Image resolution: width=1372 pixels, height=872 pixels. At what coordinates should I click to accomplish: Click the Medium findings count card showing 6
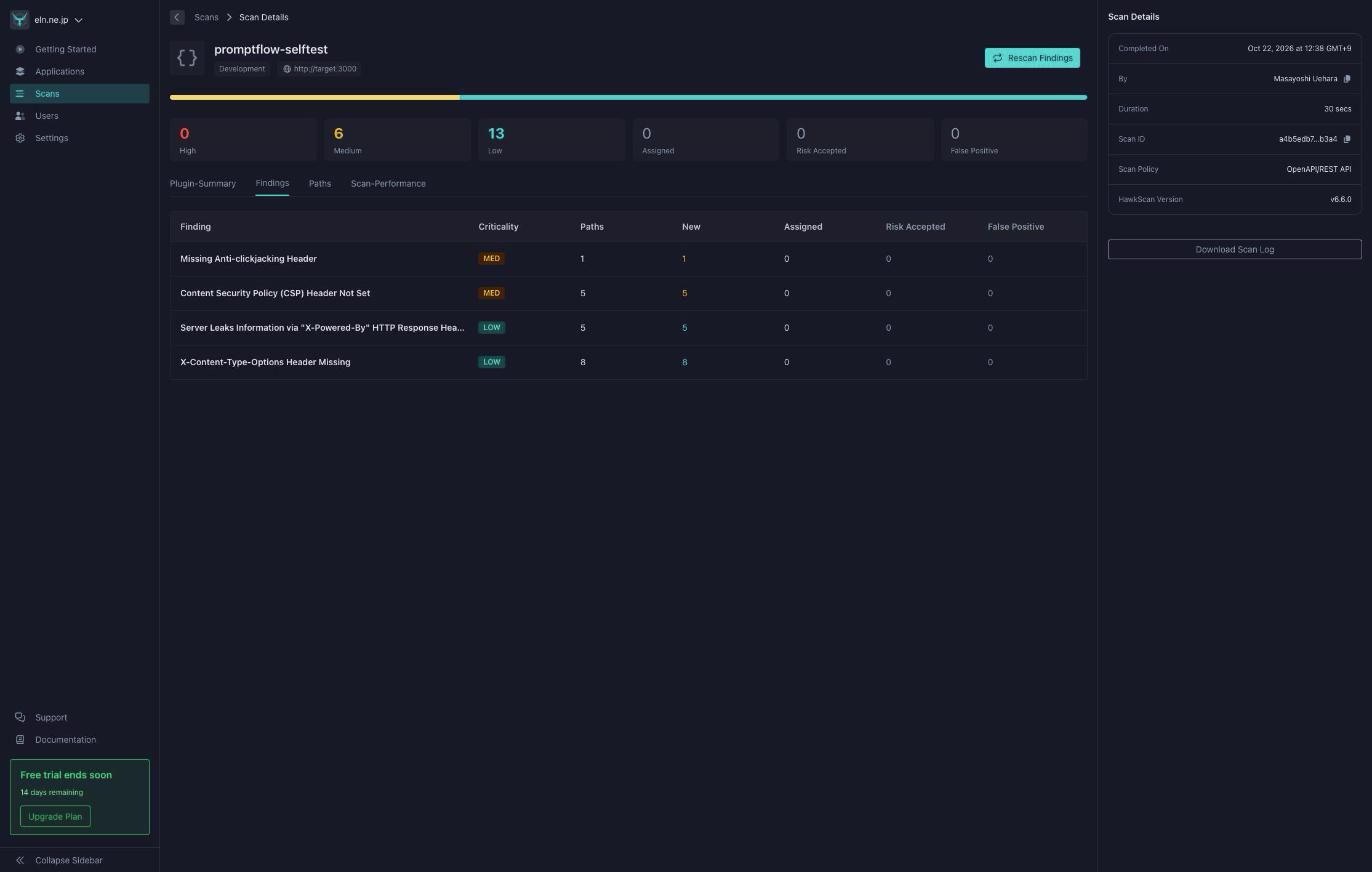point(397,140)
